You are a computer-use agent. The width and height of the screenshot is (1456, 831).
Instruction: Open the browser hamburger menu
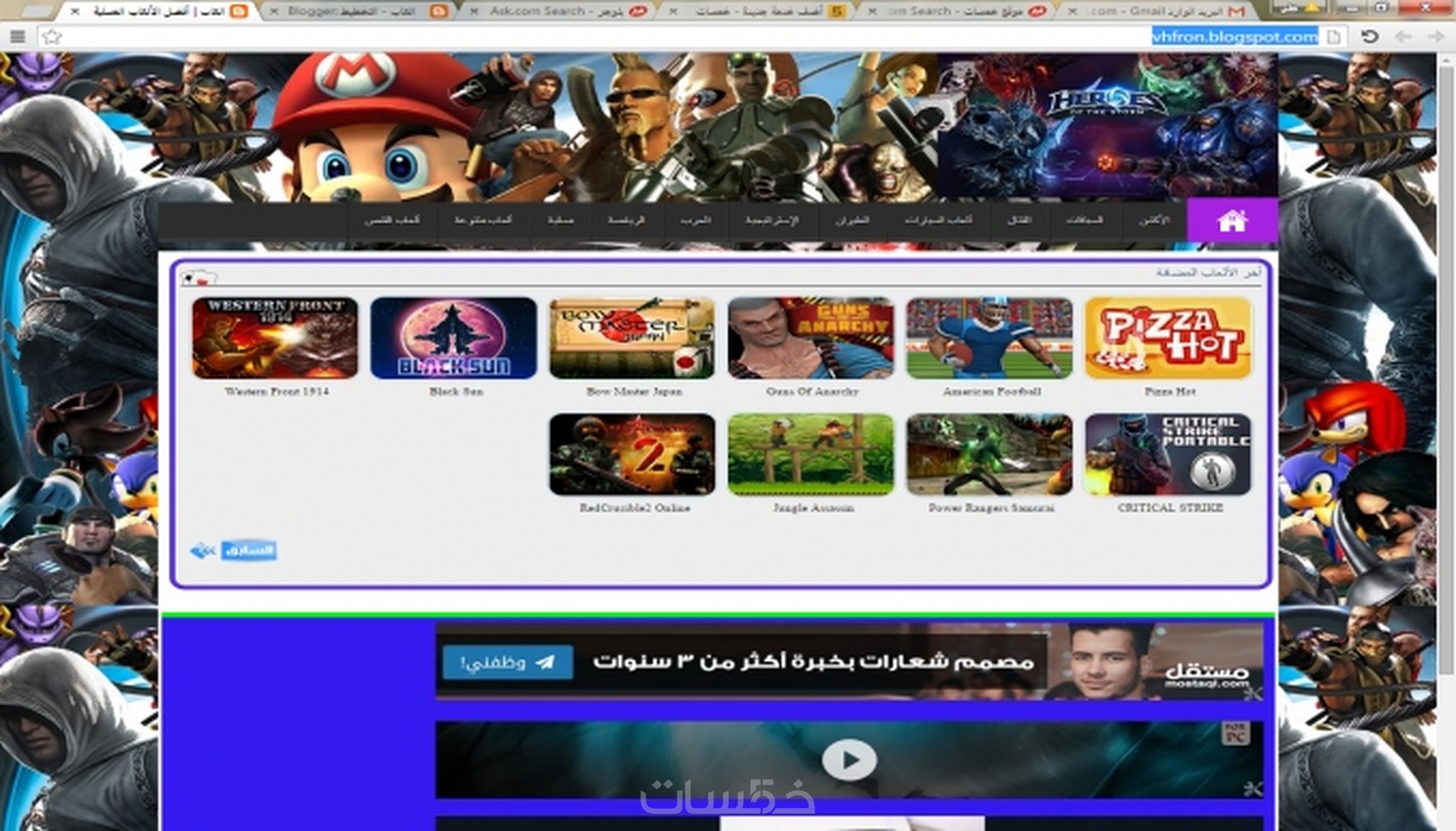tap(17, 37)
